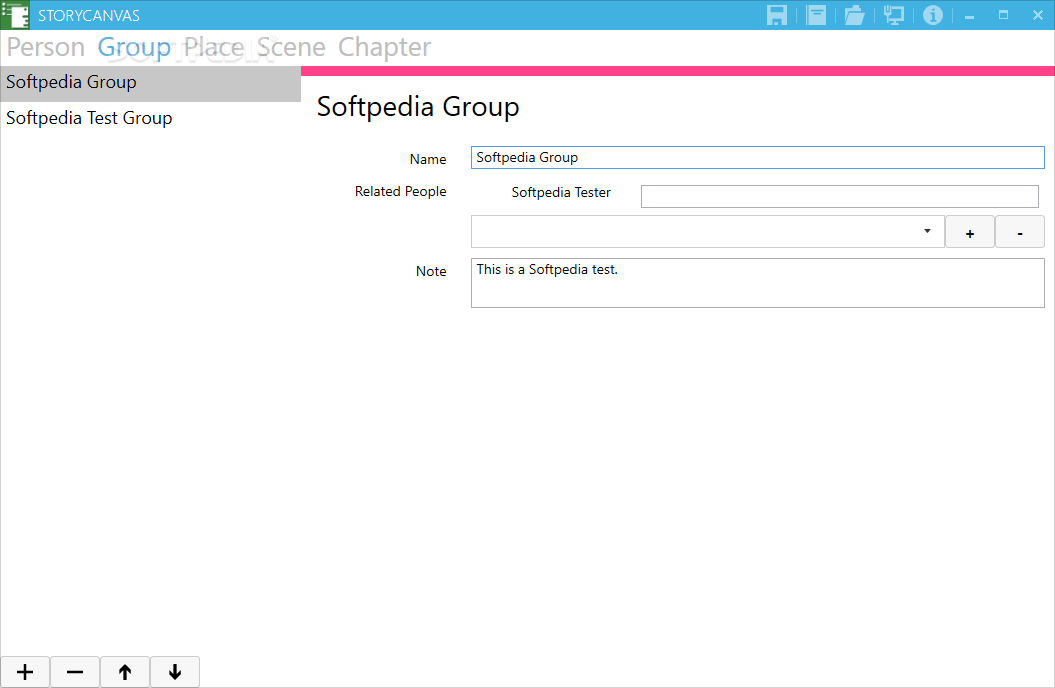
Task: Click the save floppy disk icon
Action: (776, 15)
